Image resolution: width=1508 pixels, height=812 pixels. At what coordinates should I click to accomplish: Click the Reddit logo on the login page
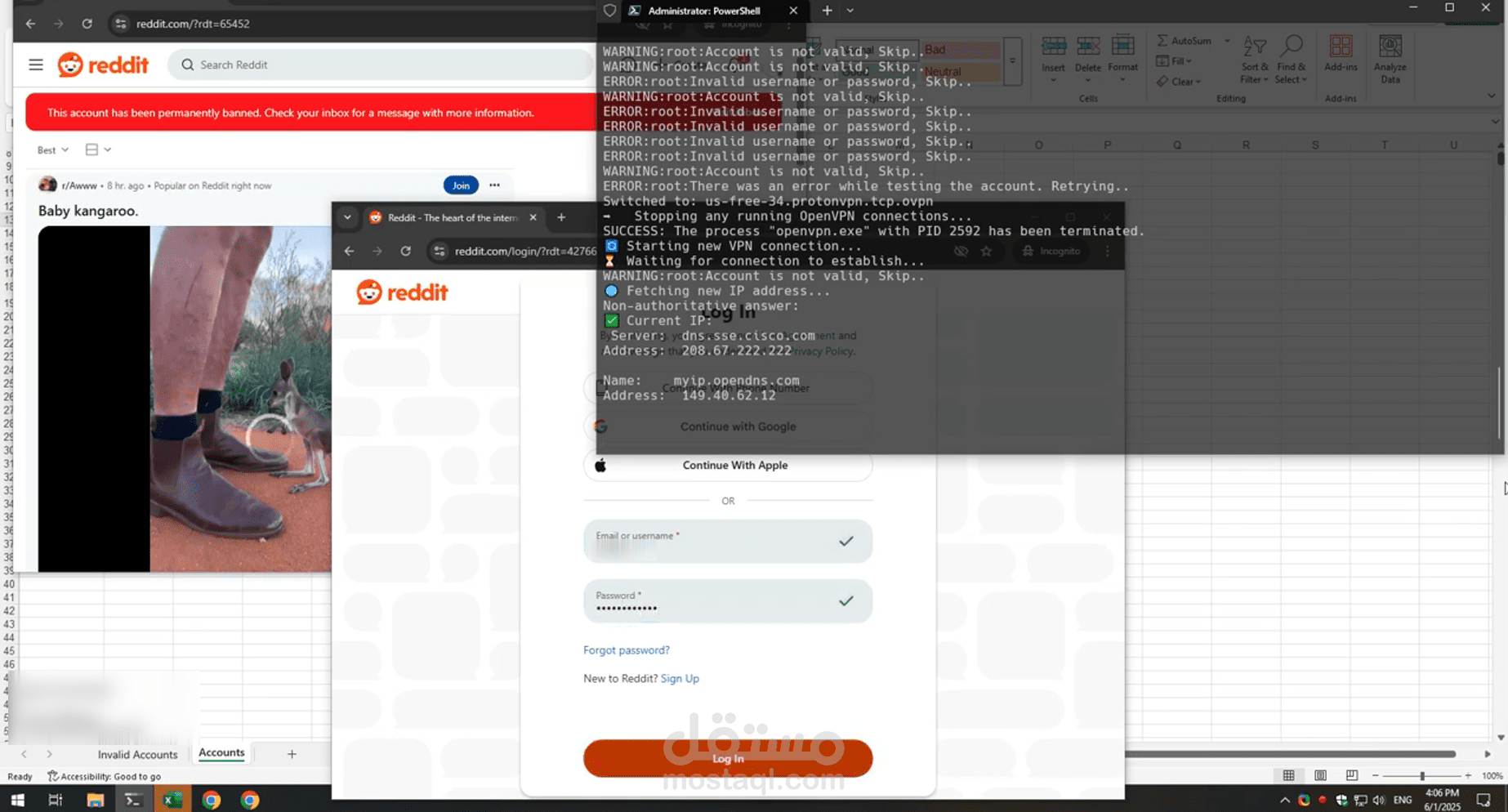[402, 292]
